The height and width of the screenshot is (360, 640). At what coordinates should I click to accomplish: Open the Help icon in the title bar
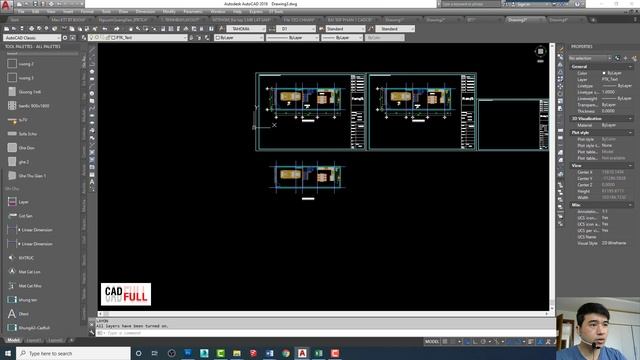(x=577, y=4)
